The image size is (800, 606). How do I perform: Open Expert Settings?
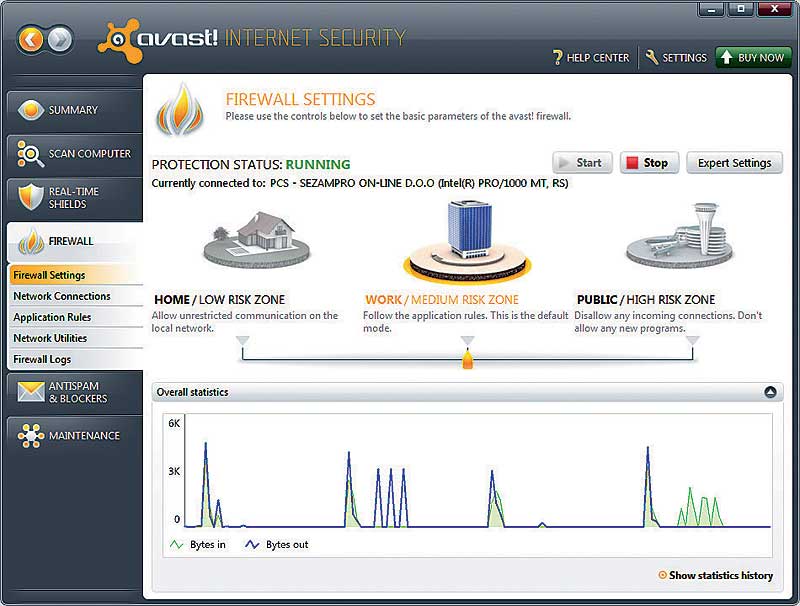pos(734,163)
